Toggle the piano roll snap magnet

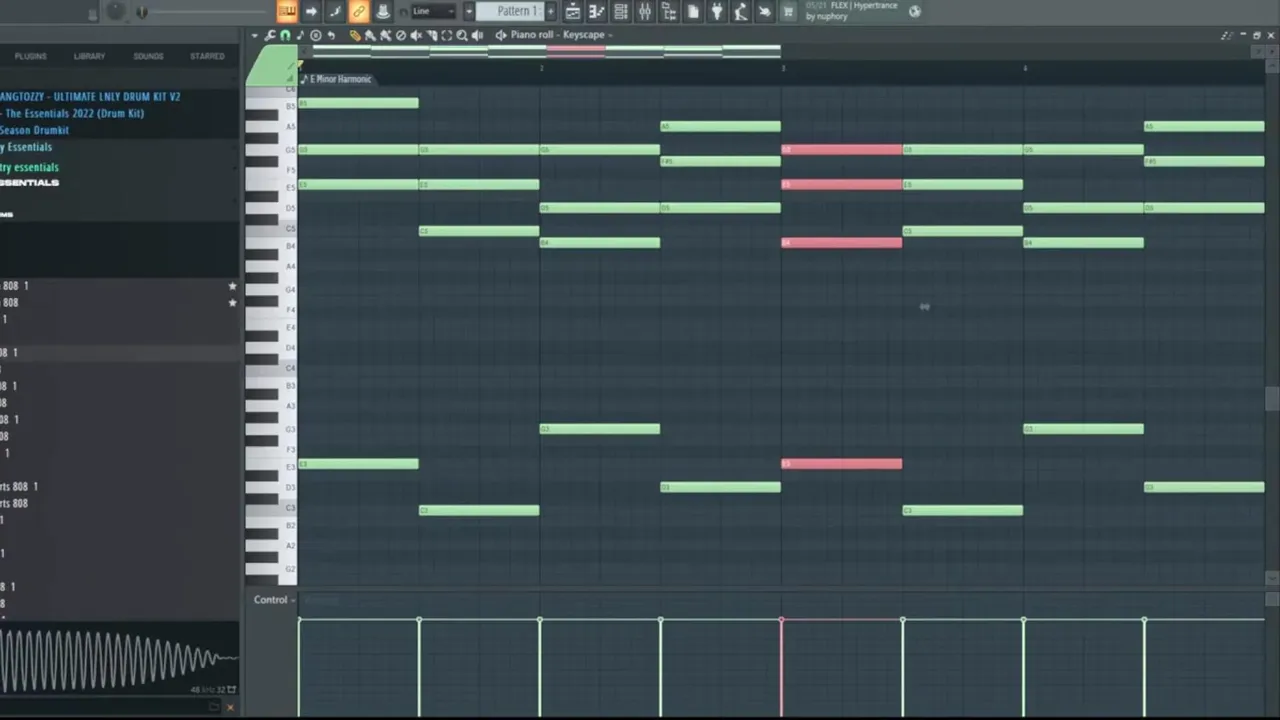click(285, 35)
